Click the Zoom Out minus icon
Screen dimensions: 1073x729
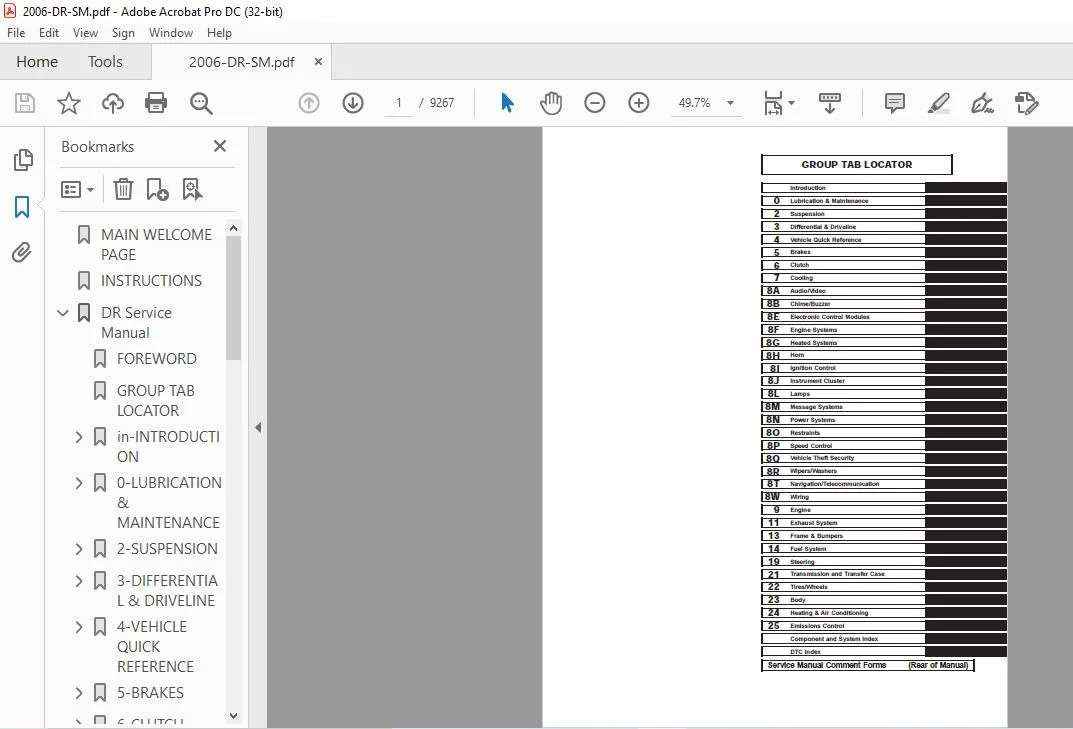click(595, 103)
